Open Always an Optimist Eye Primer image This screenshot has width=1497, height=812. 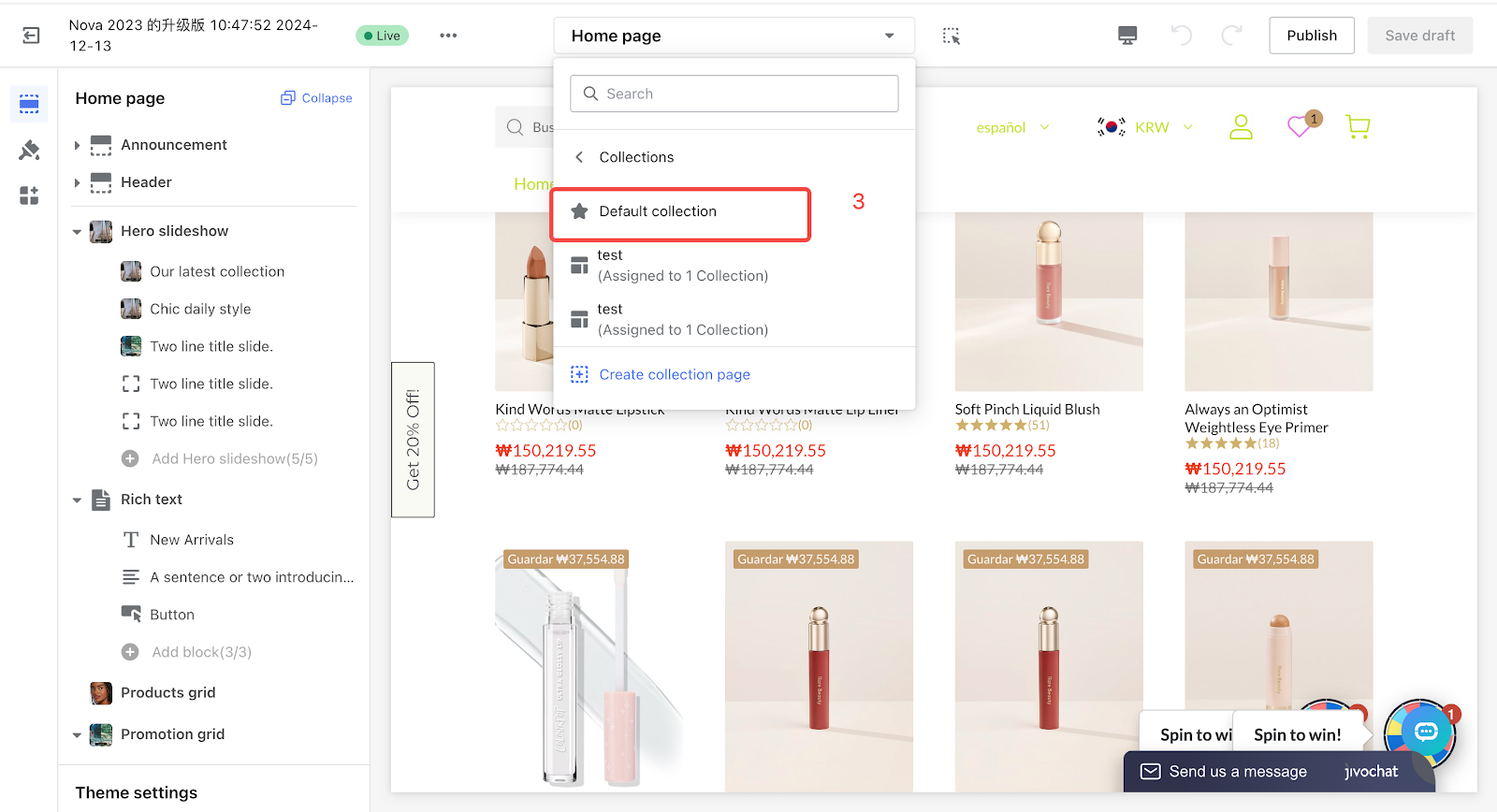pyautogui.click(x=1279, y=301)
